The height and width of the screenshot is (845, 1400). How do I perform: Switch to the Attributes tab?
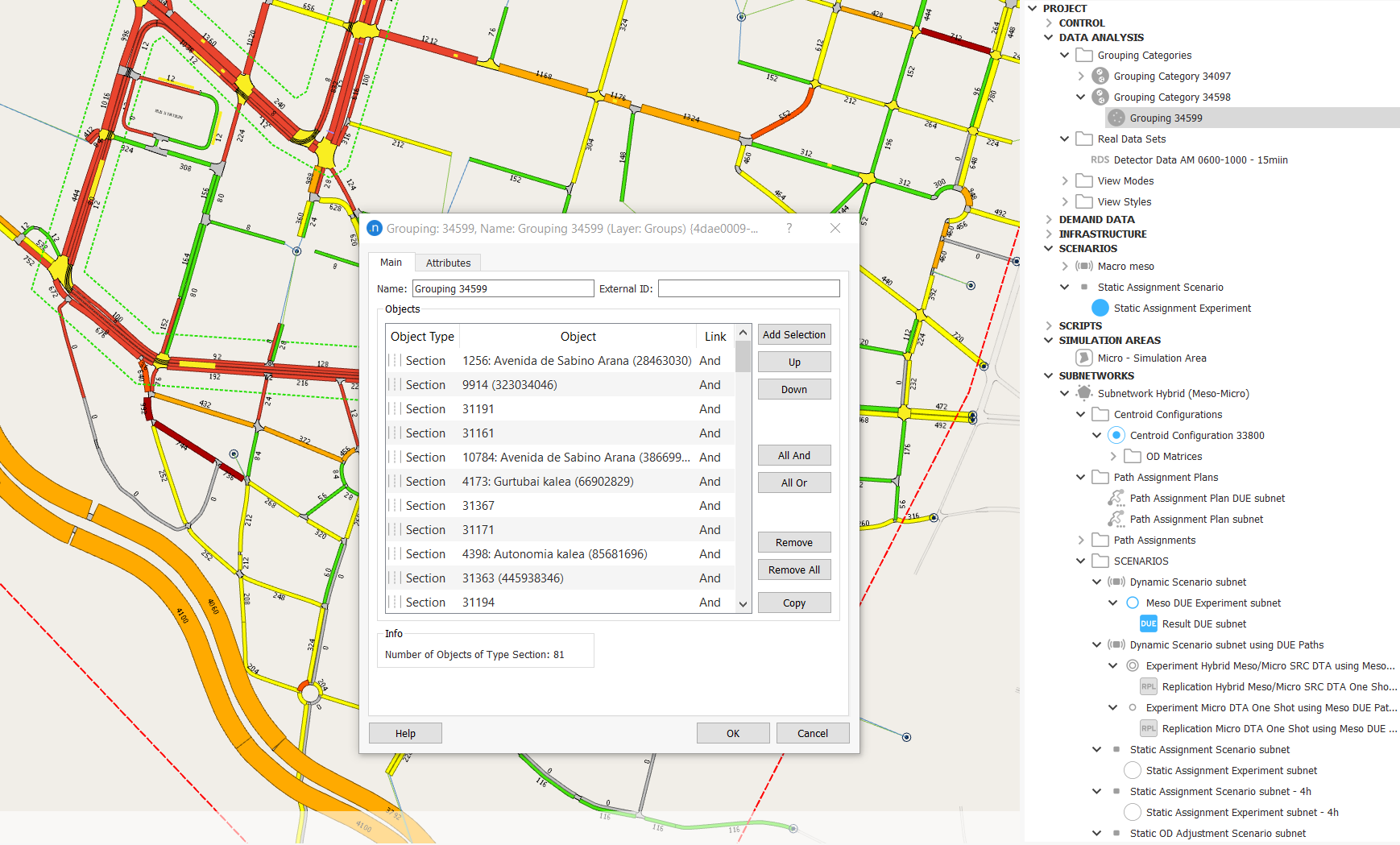click(448, 263)
